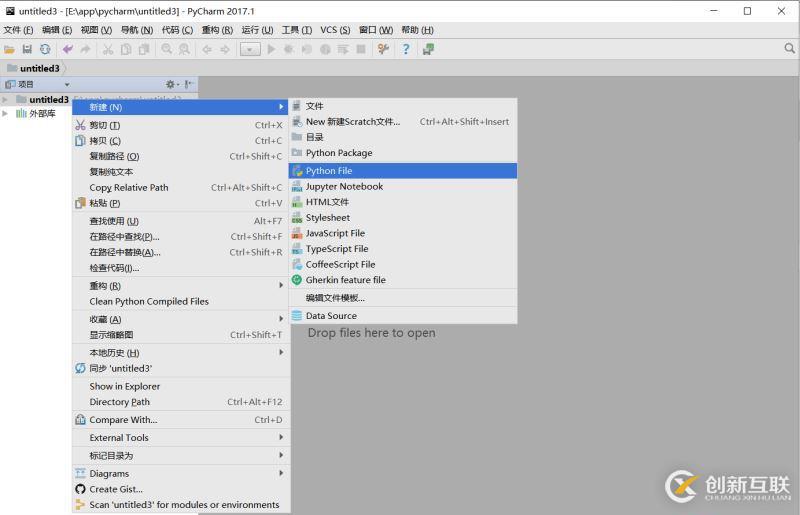Click the Cut scissors toolbar icon
800x515 pixels.
point(108,50)
